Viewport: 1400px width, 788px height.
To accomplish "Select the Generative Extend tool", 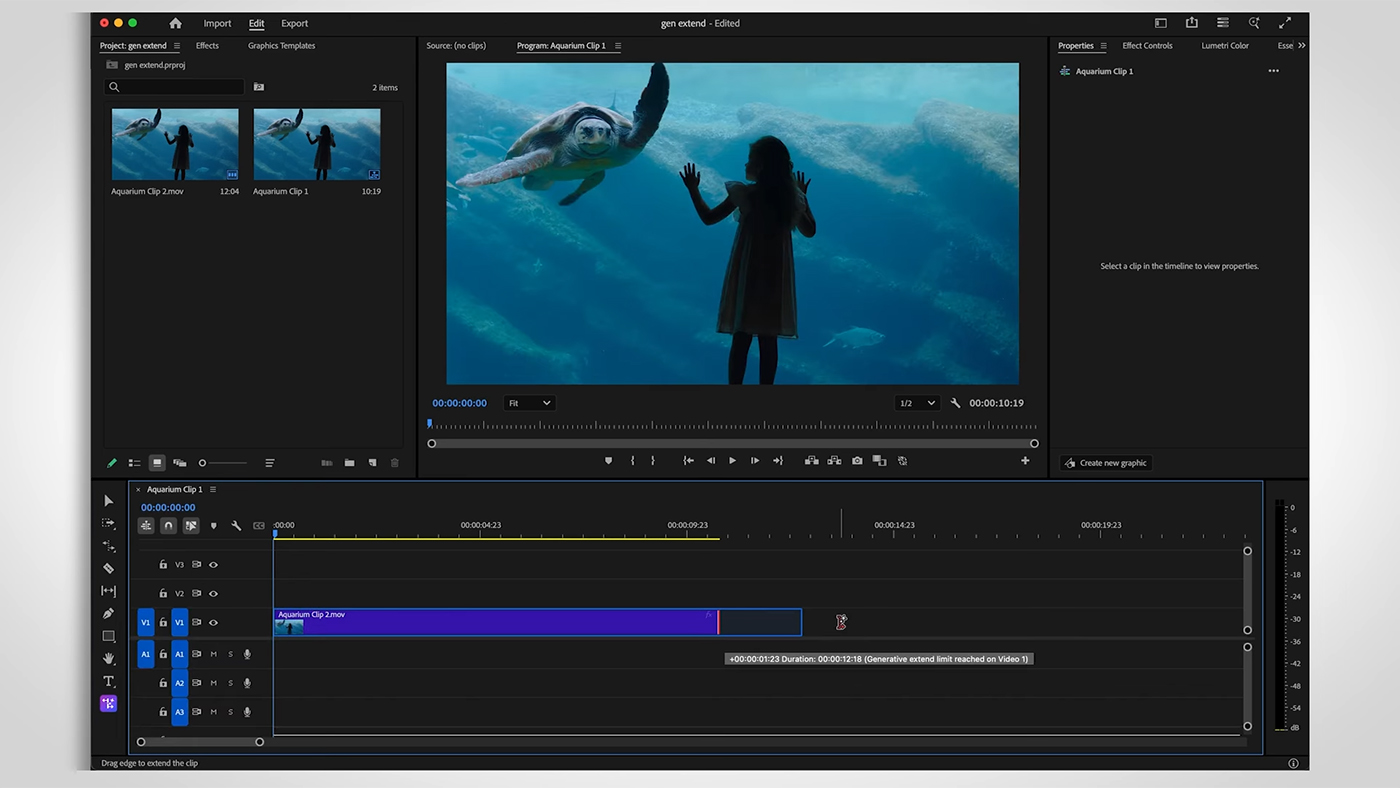I will pyautogui.click(x=109, y=704).
